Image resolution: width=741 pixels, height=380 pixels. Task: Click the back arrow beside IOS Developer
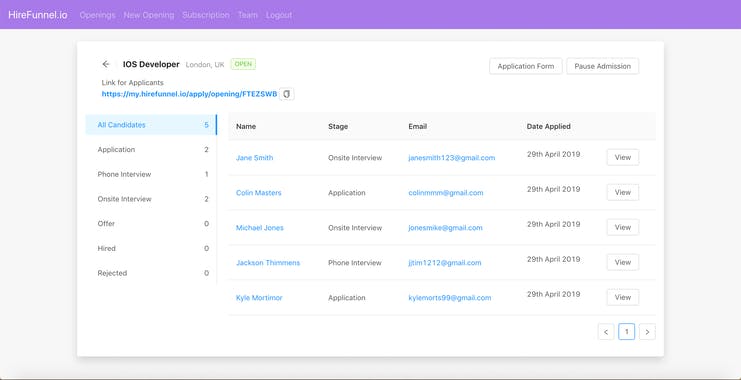click(106, 64)
